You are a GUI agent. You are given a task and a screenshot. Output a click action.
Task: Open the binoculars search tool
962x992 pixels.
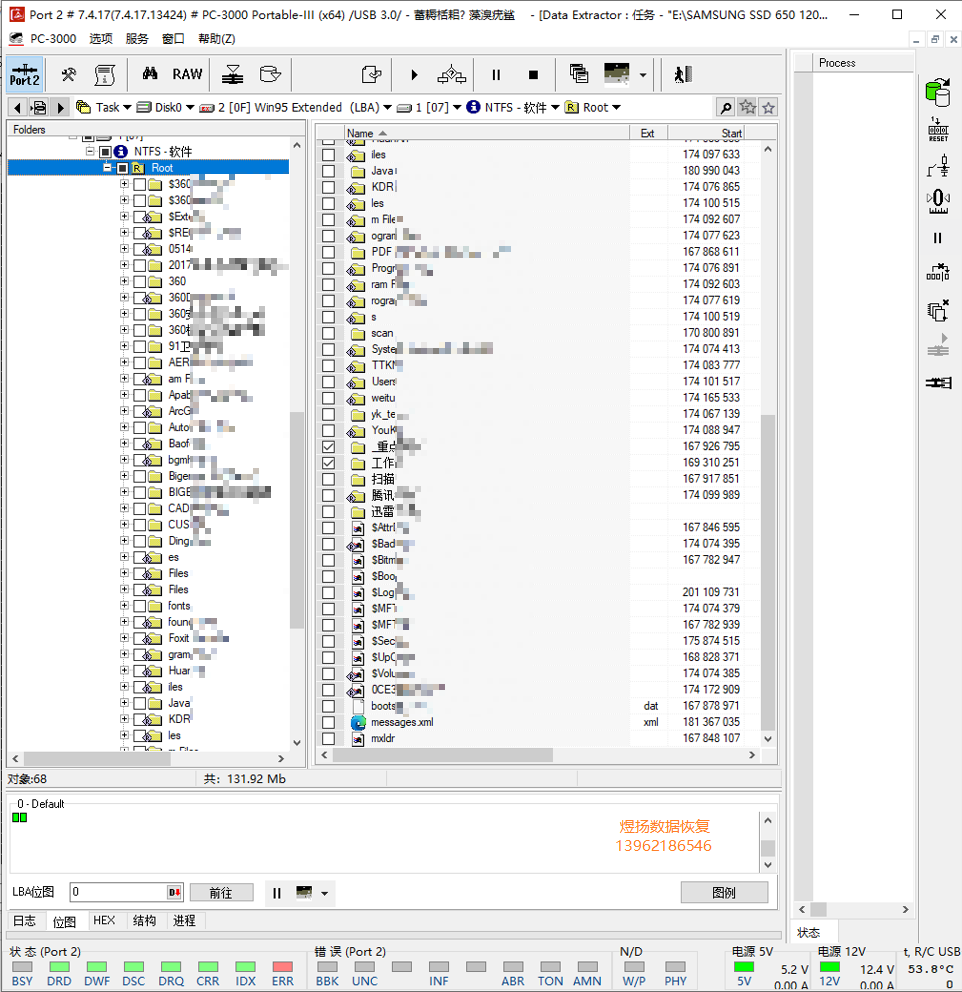pyautogui.click(x=150, y=74)
